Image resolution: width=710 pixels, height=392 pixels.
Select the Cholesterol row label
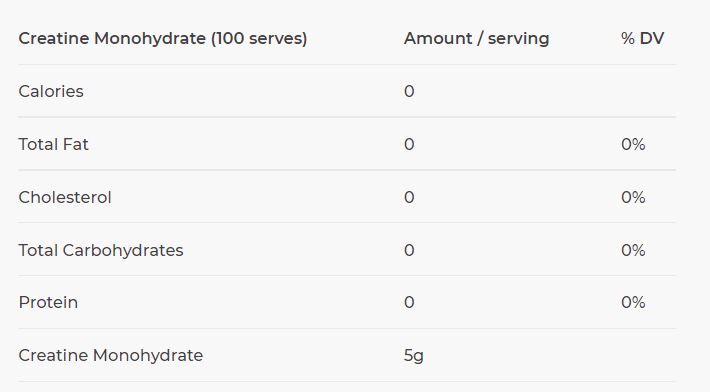click(65, 197)
